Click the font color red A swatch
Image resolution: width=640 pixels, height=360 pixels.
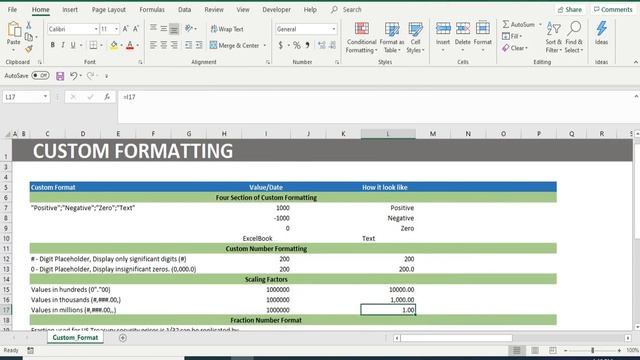pos(130,45)
